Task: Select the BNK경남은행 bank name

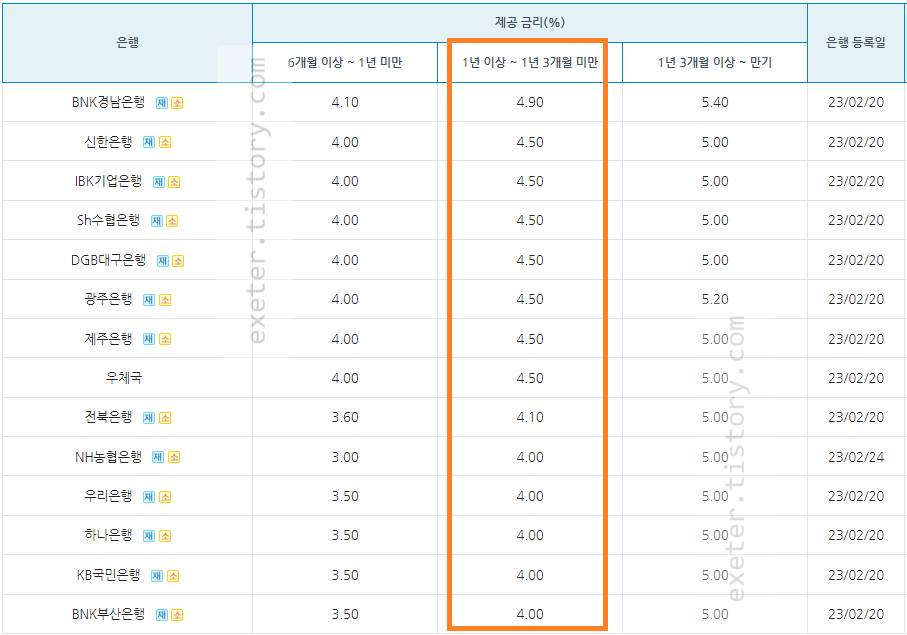Action: (109, 102)
